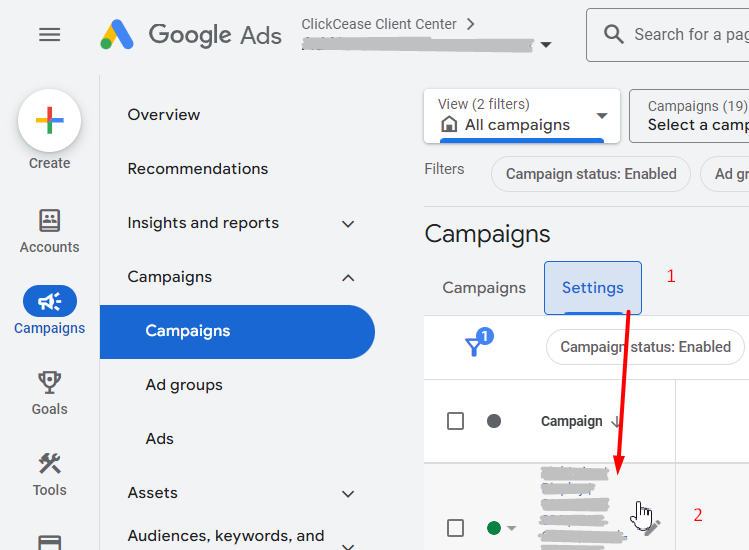Tick the select-all checkbox in table header
The height and width of the screenshot is (550, 749).
click(x=455, y=421)
